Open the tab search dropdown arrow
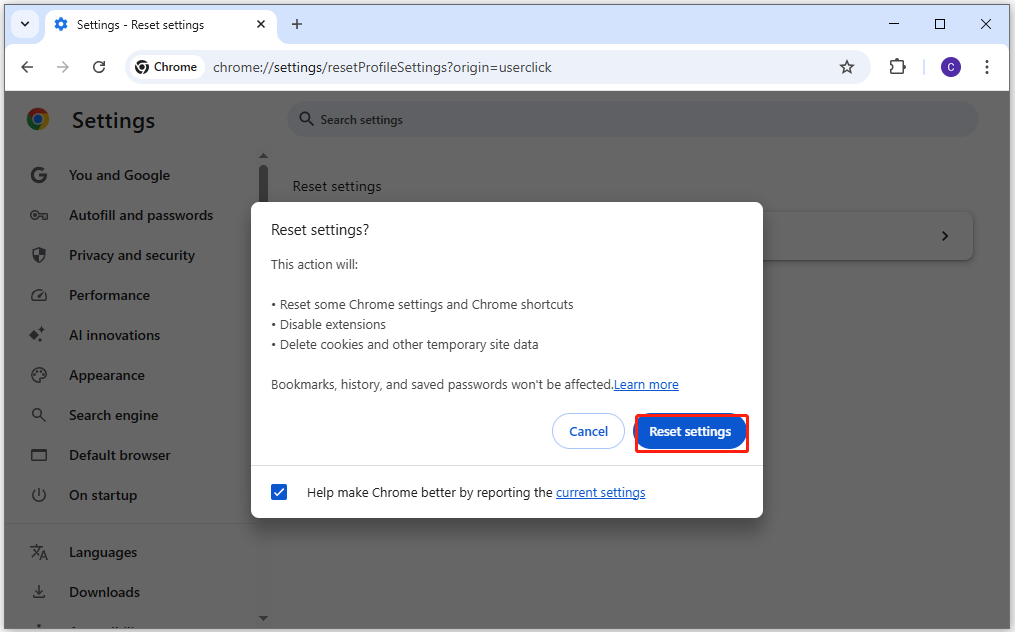Viewport: 1015px width, 632px height. tap(25, 25)
